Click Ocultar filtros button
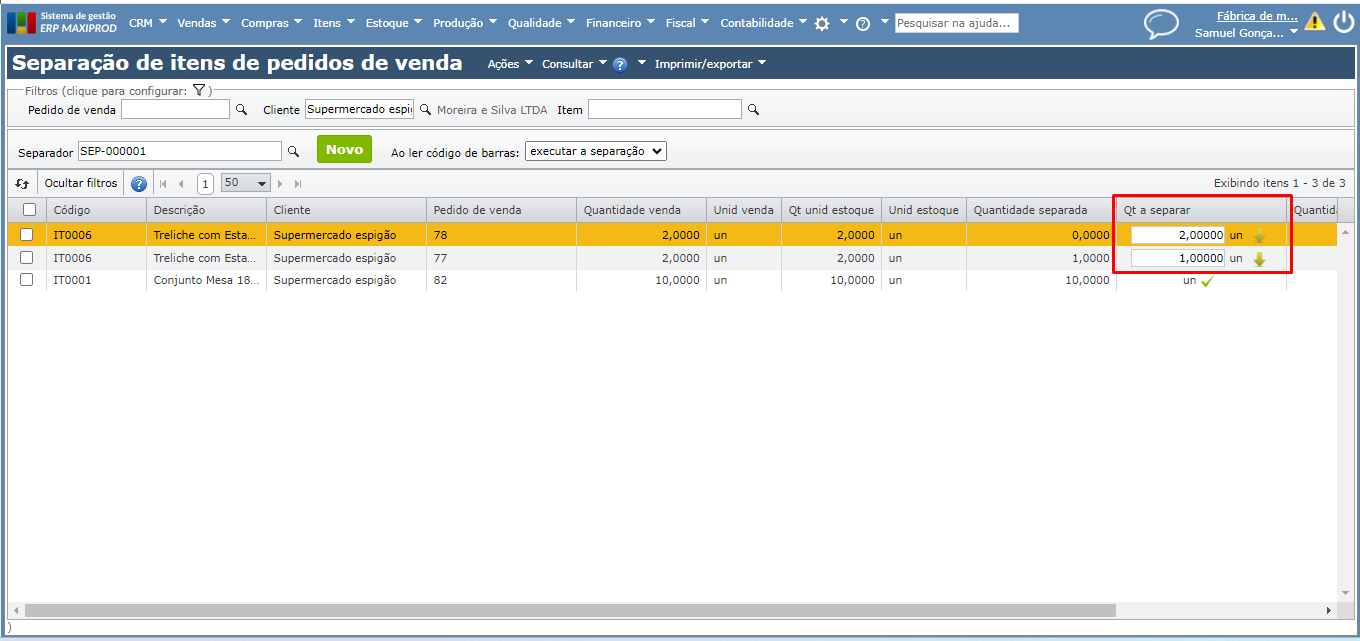Image resolution: width=1360 pixels, height=641 pixels. coord(81,184)
